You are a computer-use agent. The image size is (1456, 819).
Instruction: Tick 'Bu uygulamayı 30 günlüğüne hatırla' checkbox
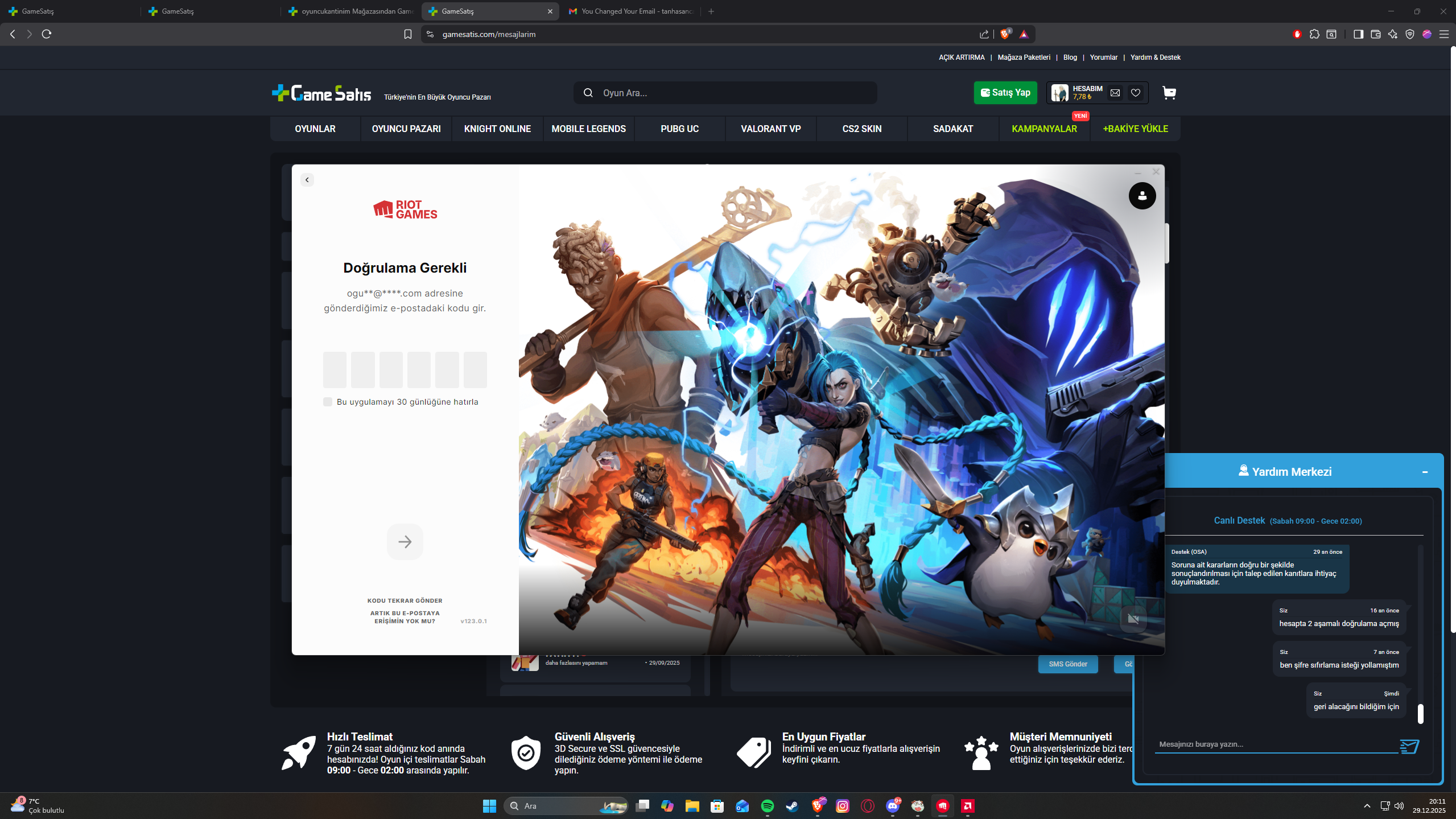(x=328, y=402)
